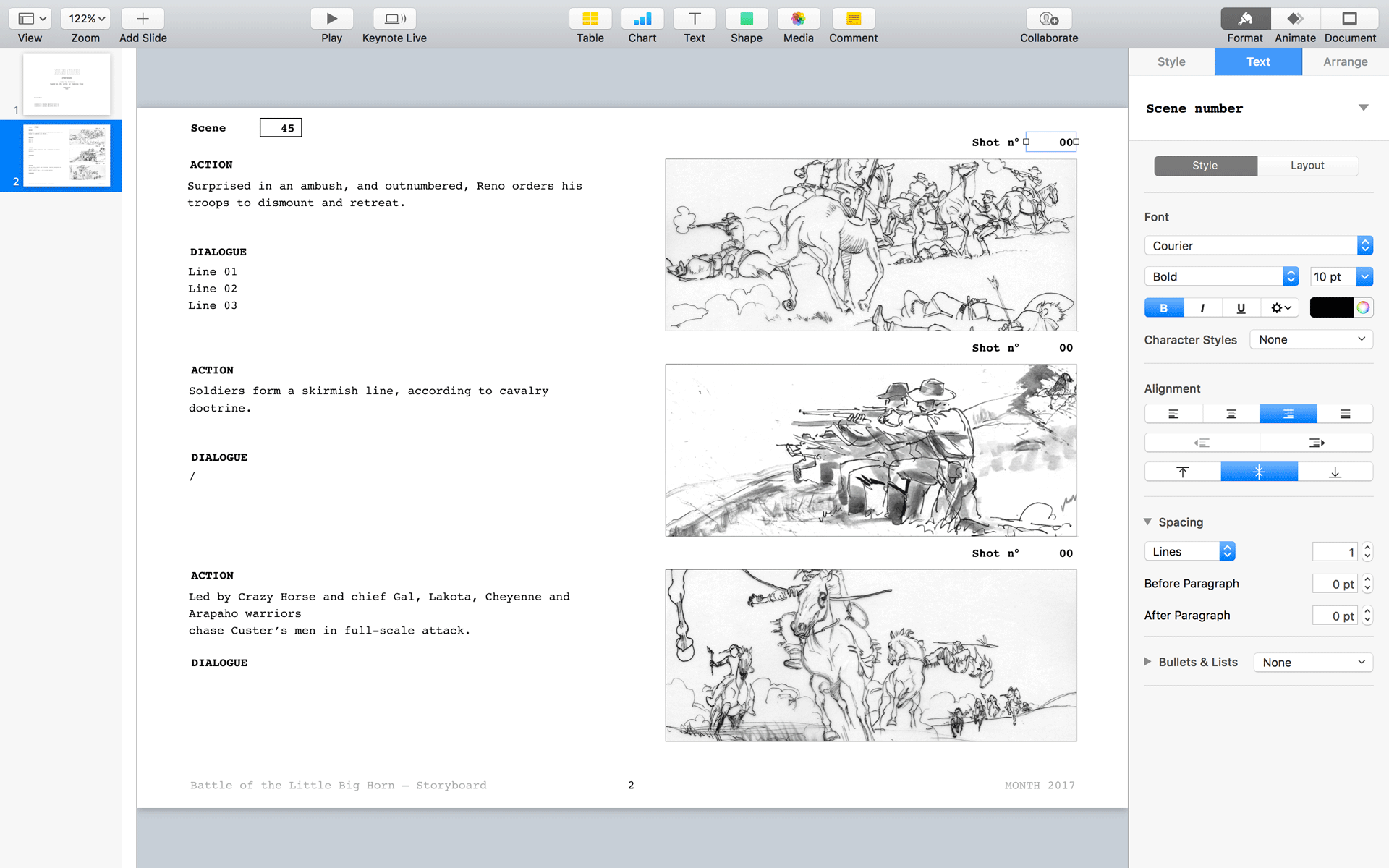Screen dimensions: 1389x868
Task: Select the slide 1 thumbnail
Action: tap(67, 84)
